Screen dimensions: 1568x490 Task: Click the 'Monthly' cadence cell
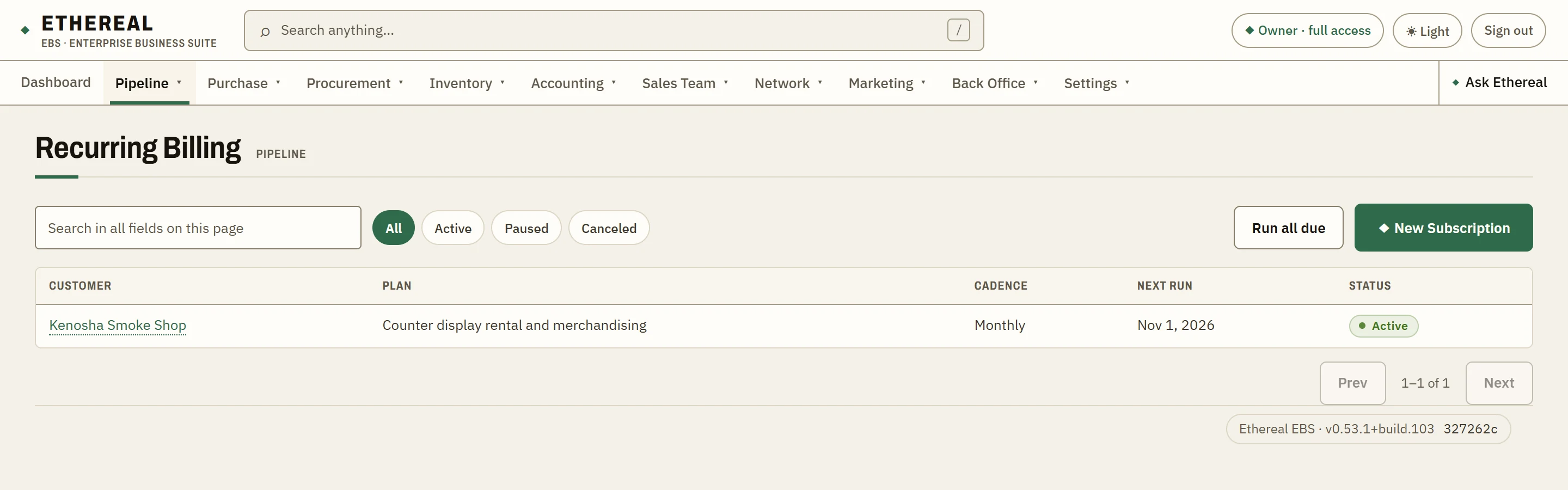[1000, 326]
